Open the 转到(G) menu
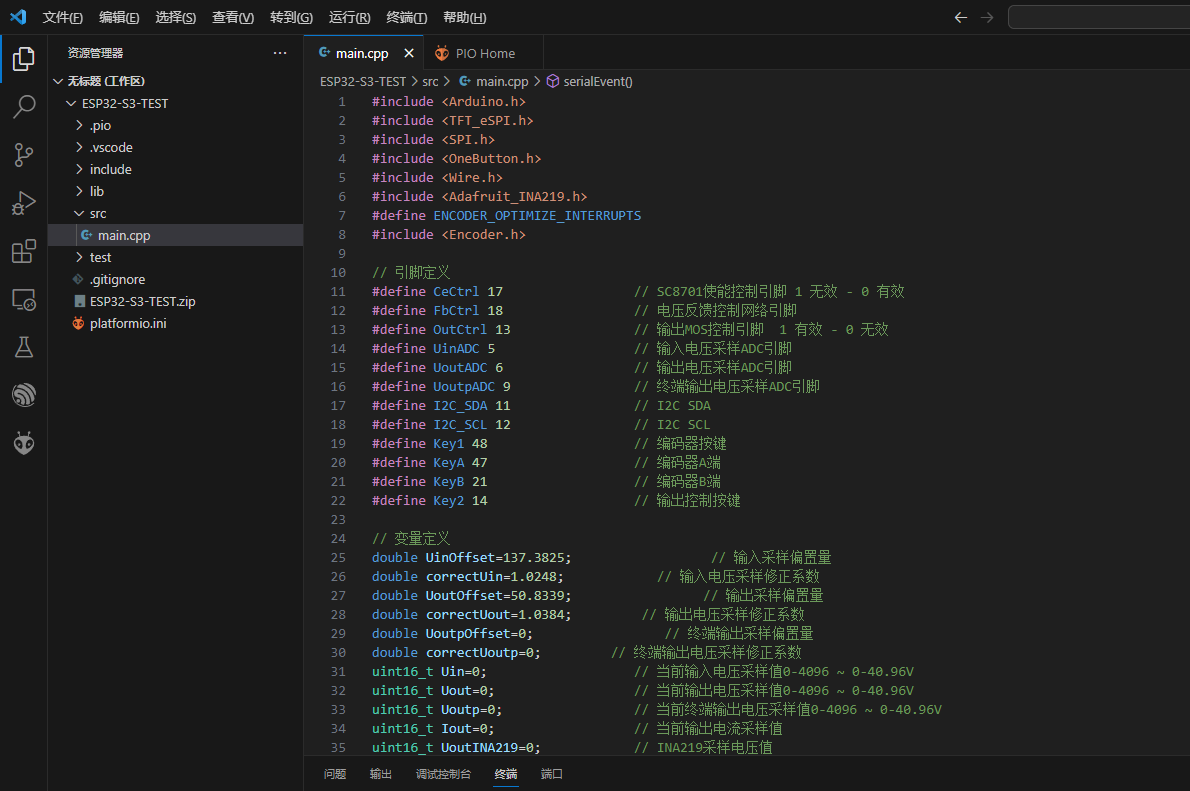The height and width of the screenshot is (791, 1190). point(291,17)
